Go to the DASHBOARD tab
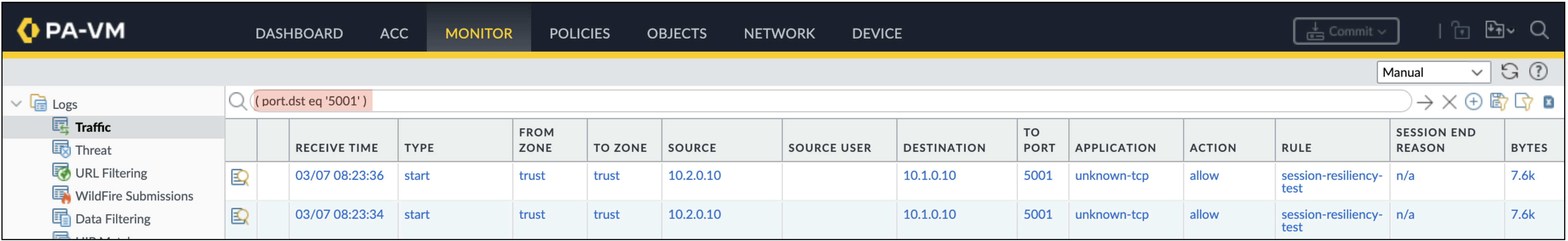This screenshot has height=241, width=1568. [299, 34]
